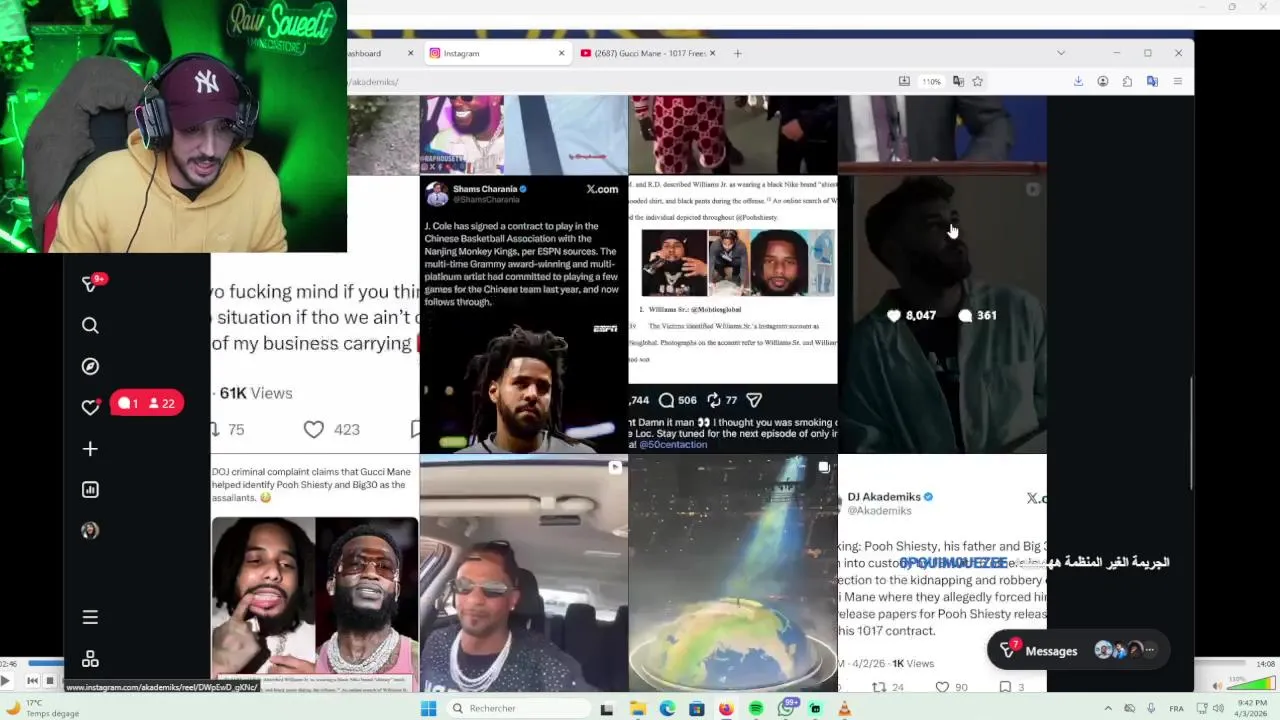Open File Explorer from the taskbar
Viewport: 1280px width, 720px height.
tap(637, 708)
